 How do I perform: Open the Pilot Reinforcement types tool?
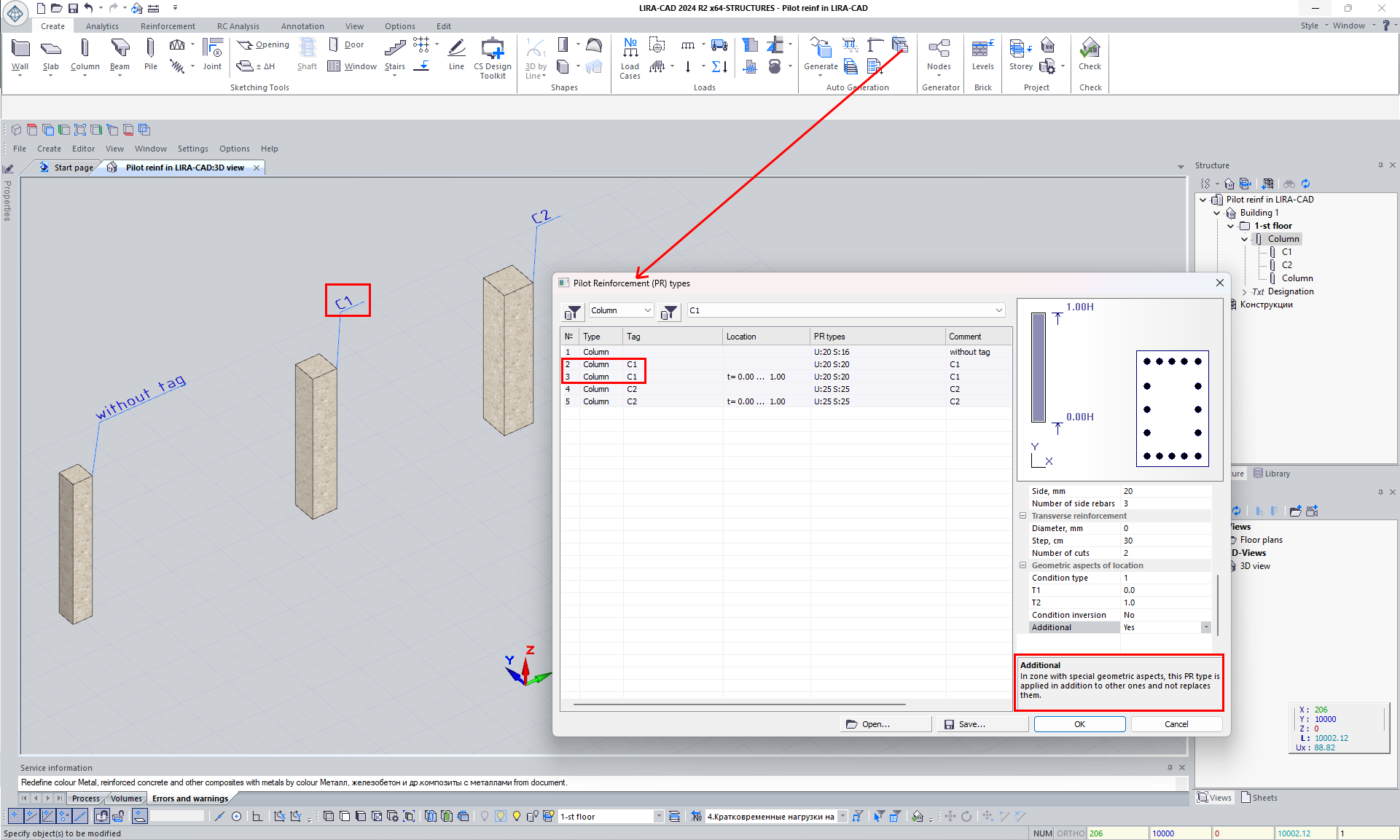(x=900, y=45)
